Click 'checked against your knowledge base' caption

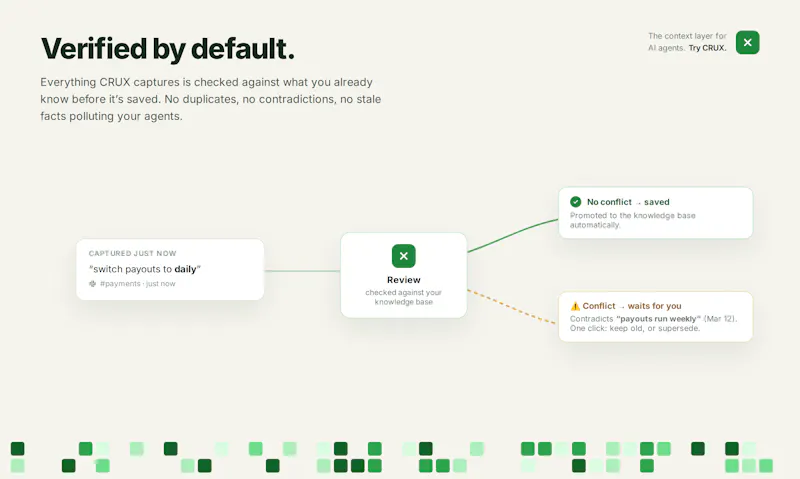404,297
